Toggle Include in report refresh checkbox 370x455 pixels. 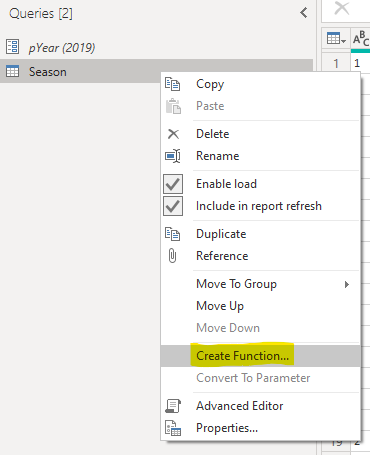173,206
